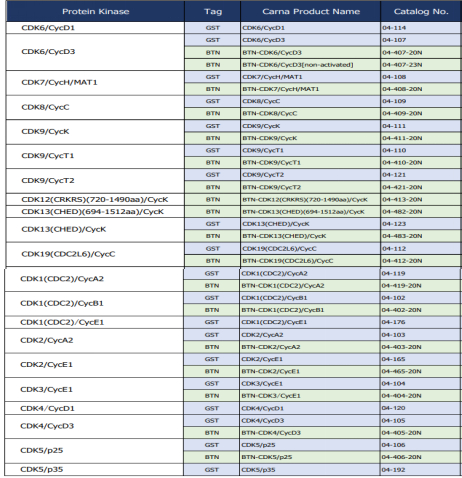The height and width of the screenshot is (478, 462).
Task: Click the Catalog No. column header
Action: [x=421, y=11]
